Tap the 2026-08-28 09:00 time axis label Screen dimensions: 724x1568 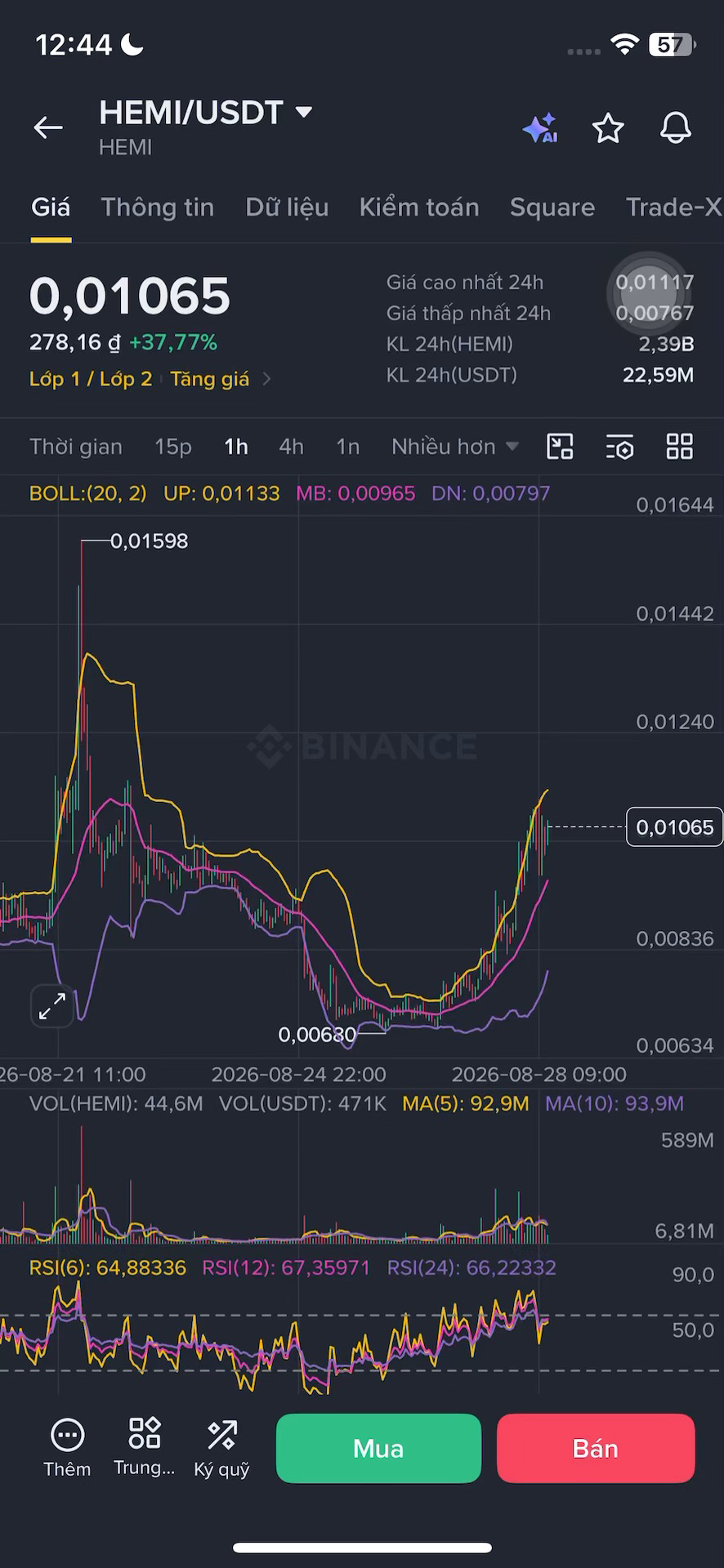539,1074
